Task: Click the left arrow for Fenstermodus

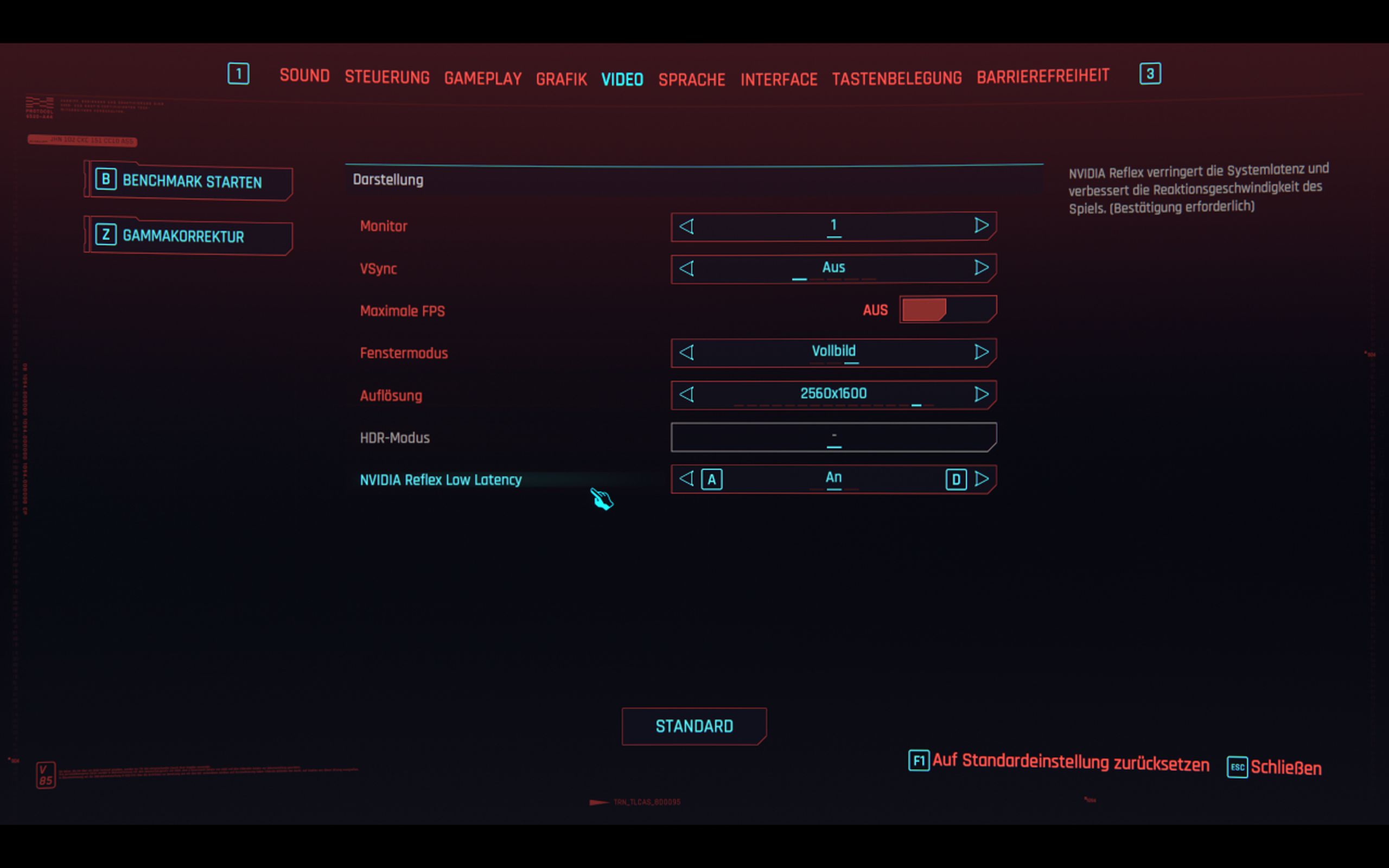Action: pyautogui.click(x=686, y=352)
